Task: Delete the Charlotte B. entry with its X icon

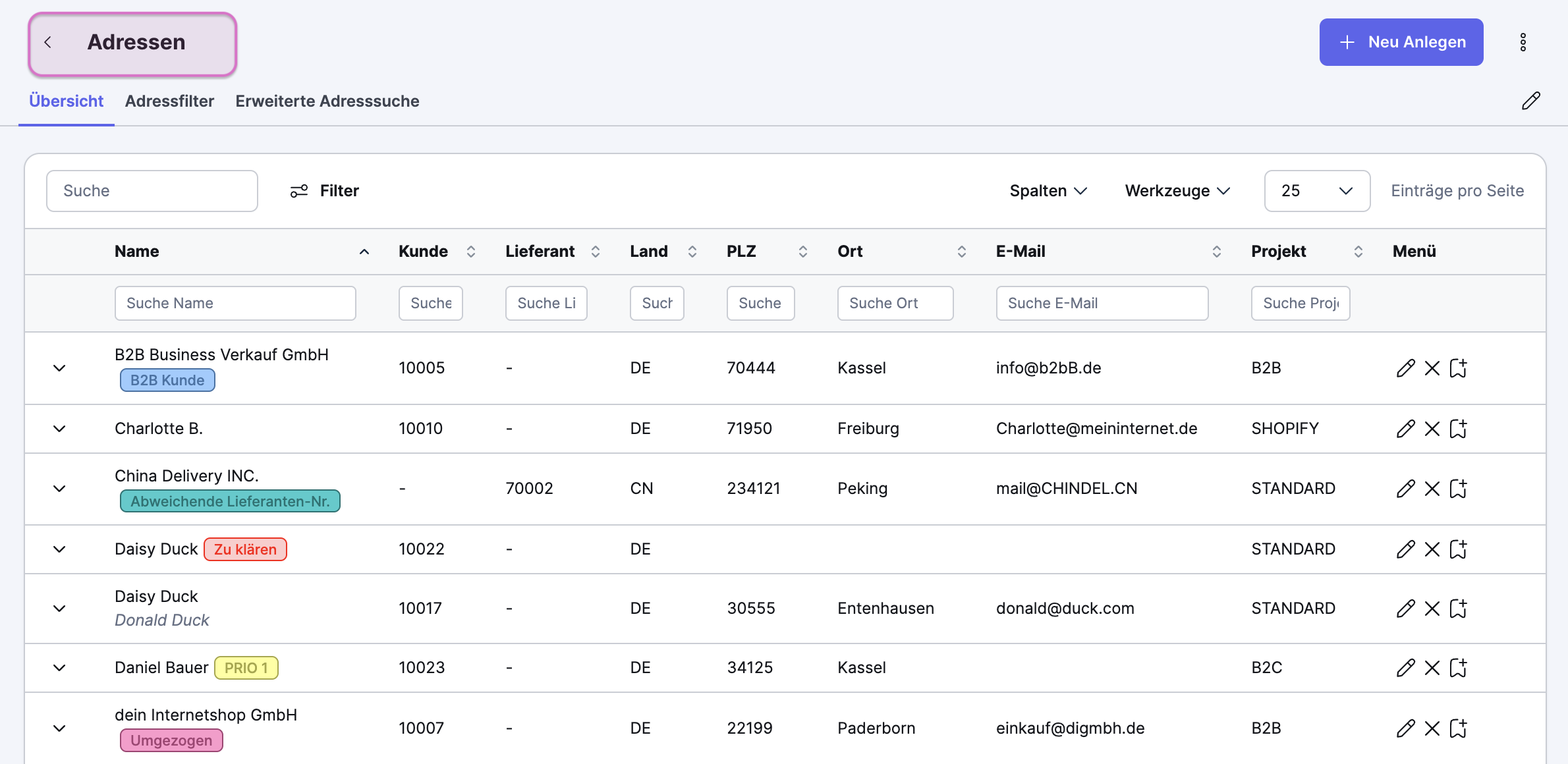Action: (1432, 429)
